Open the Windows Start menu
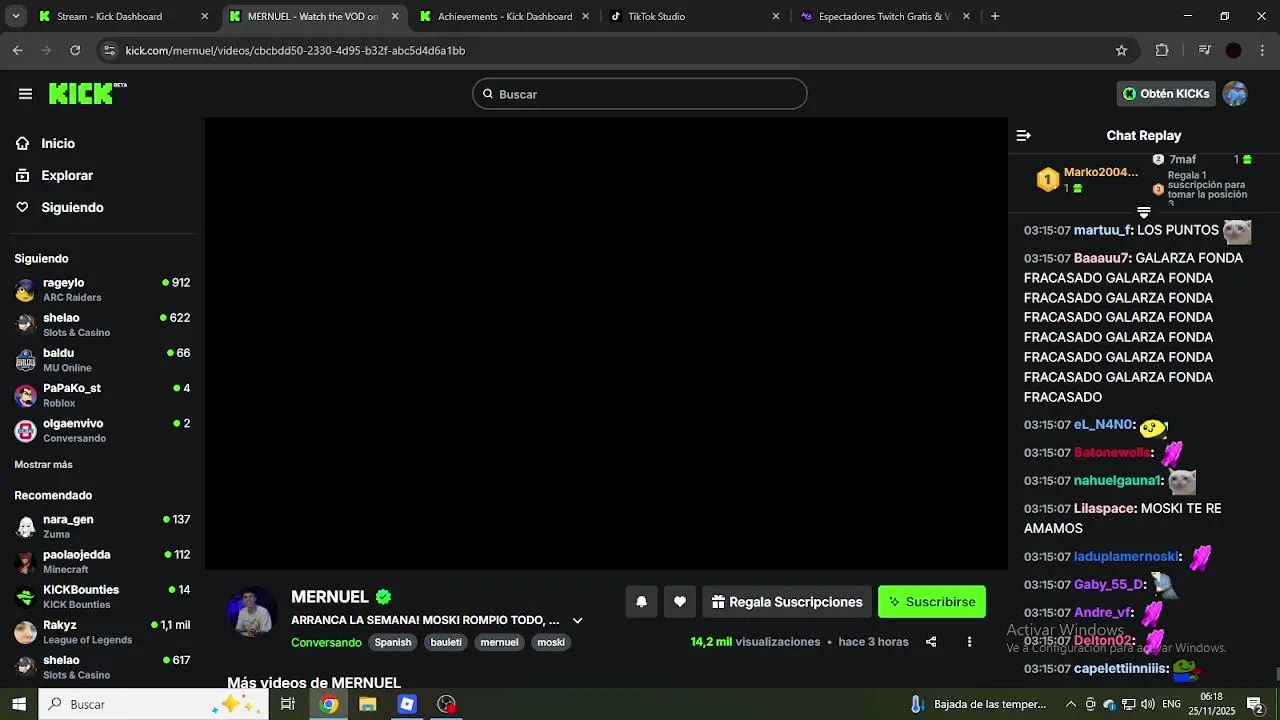Image resolution: width=1280 pixels, height=720 pixels. (19, 704)
